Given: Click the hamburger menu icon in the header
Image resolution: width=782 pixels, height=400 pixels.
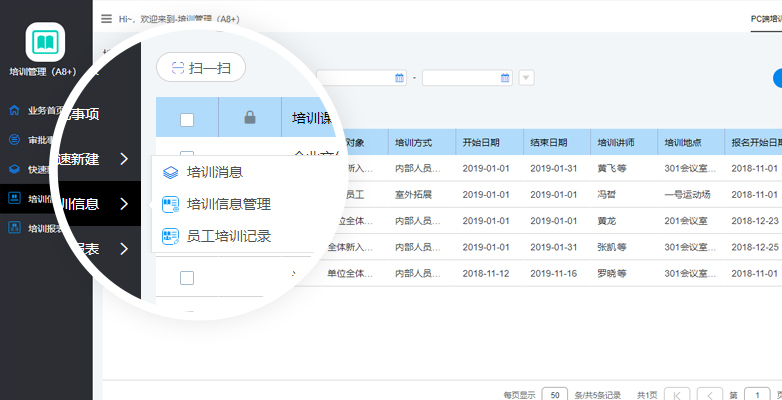Looking at the screenshot, I should click(x=106, y=18).
